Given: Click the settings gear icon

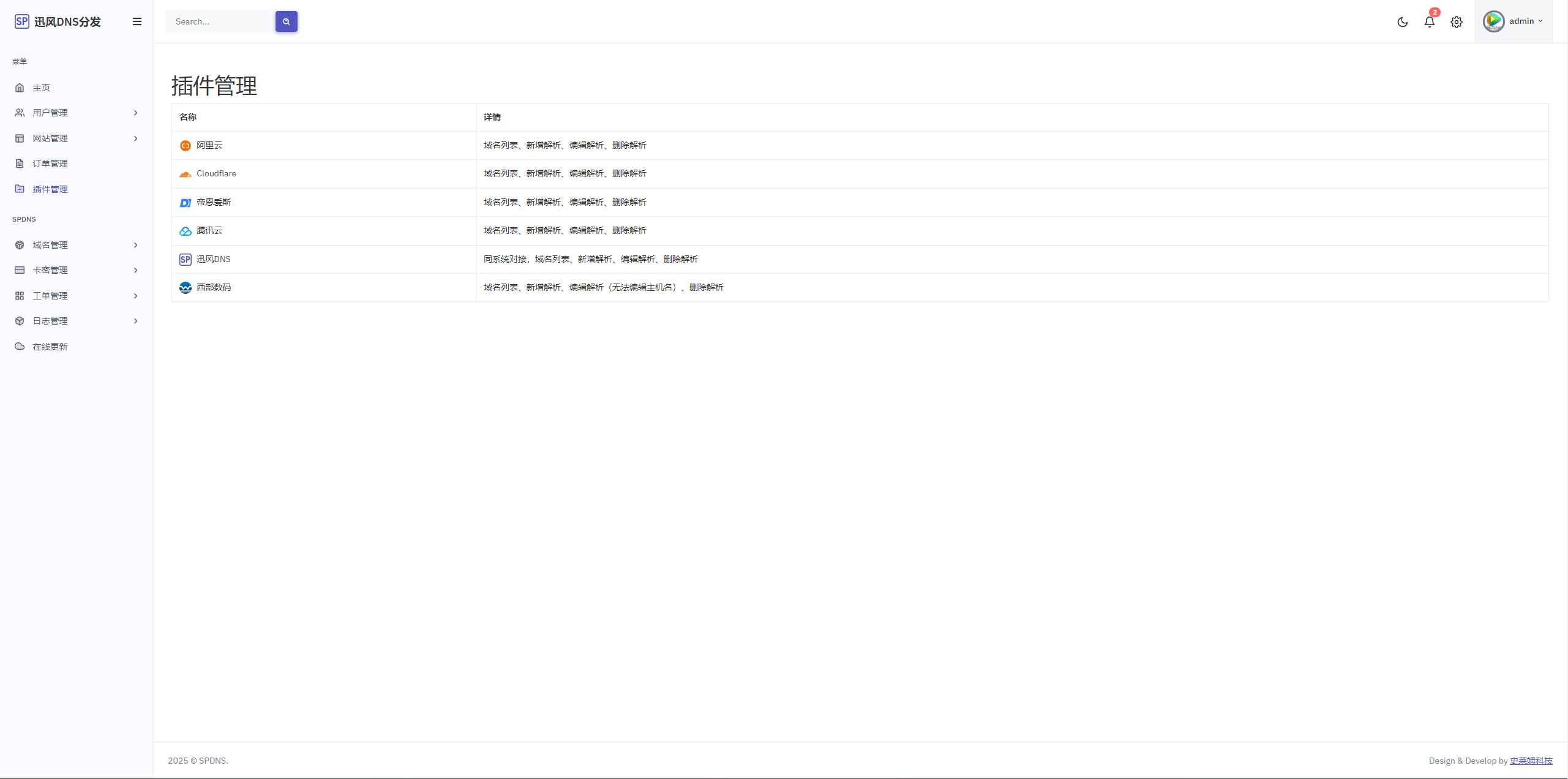Looking at the screenshot, I should click(x=1456, y=21).
